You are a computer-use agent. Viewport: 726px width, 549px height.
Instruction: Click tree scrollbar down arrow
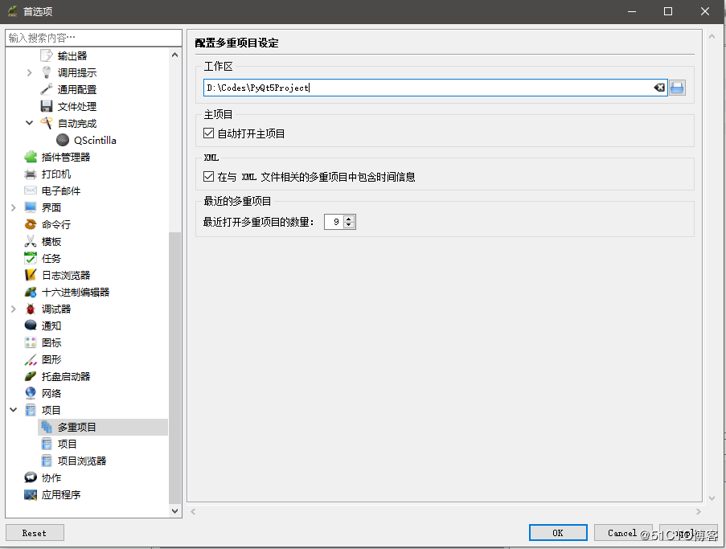pos(175,511)
